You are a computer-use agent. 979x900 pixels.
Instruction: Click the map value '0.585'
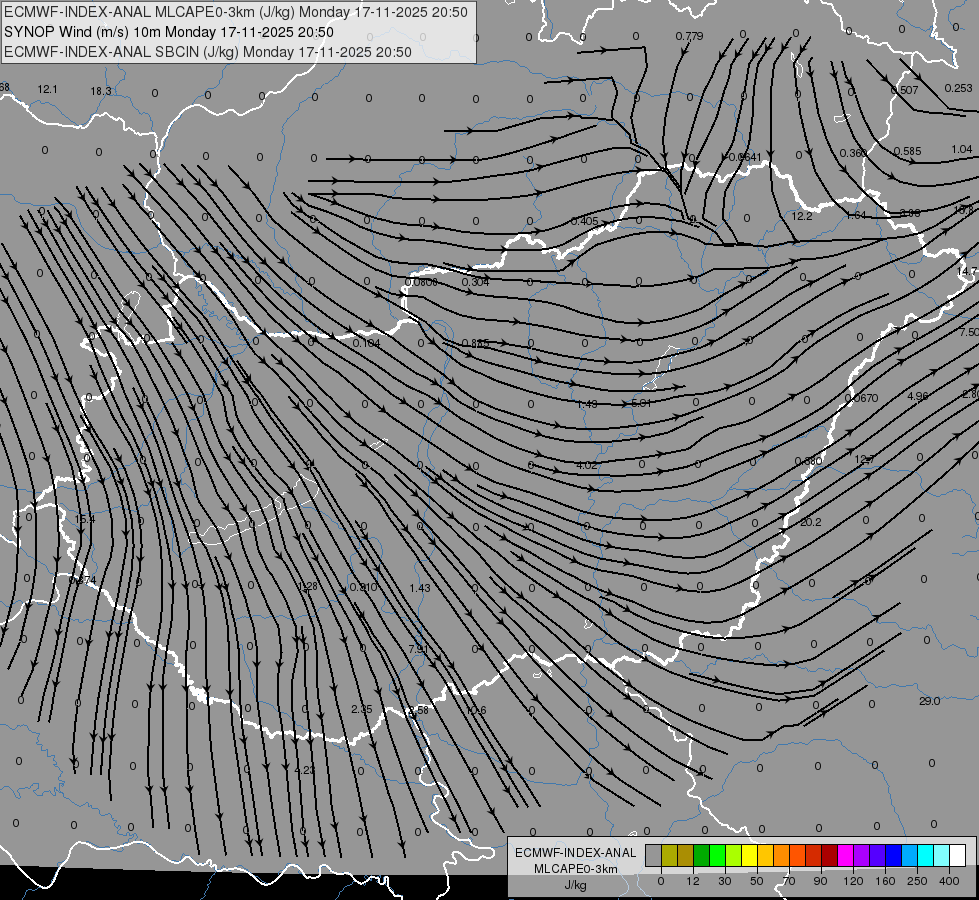tap(907, 151)
